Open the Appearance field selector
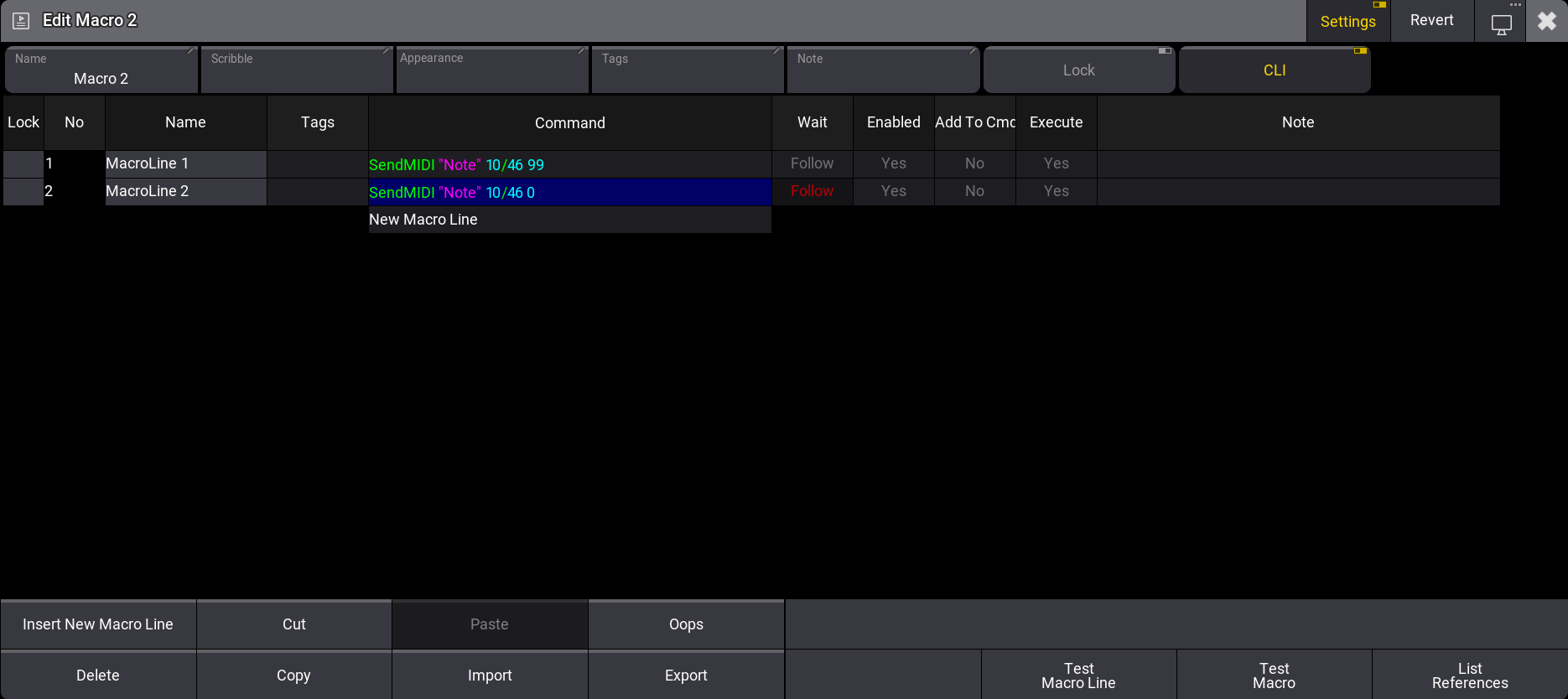Screen dimensions: 1568x699 (x=492, y=70)
